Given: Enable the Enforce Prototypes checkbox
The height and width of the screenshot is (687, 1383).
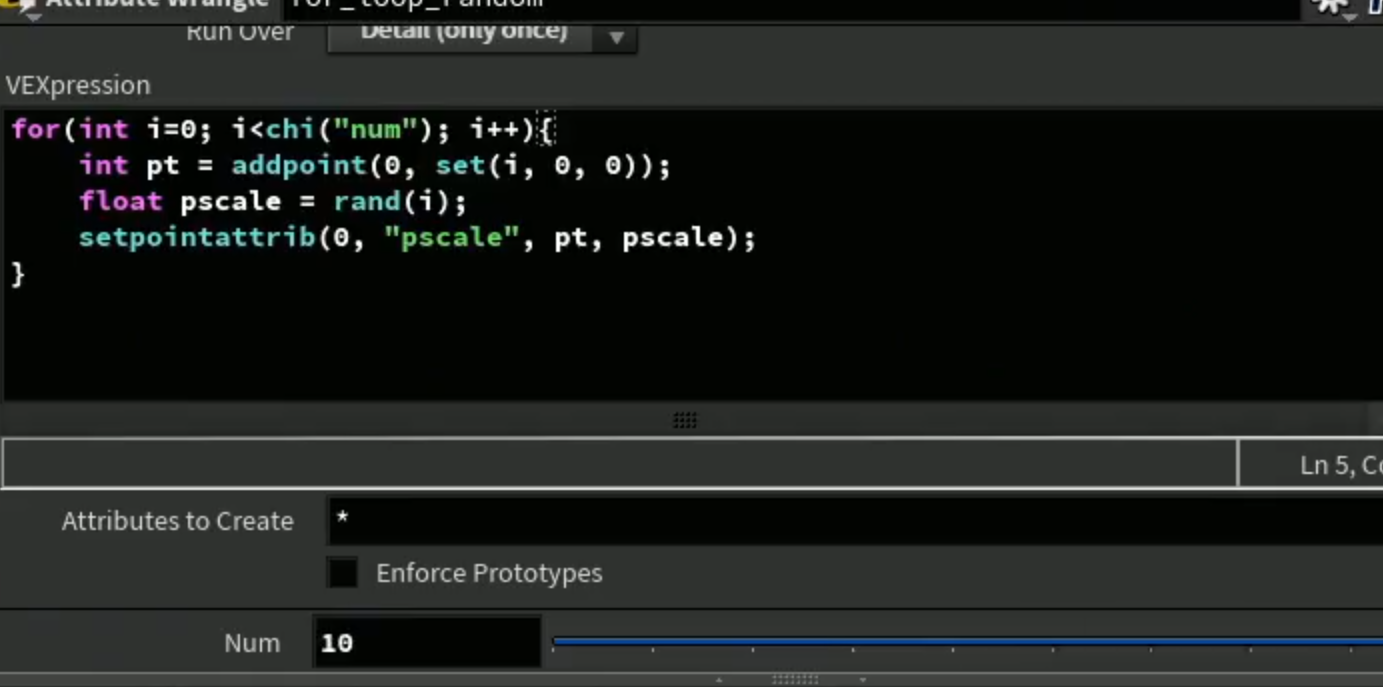Looking at the screenshot, I should [x=342, y=573].
